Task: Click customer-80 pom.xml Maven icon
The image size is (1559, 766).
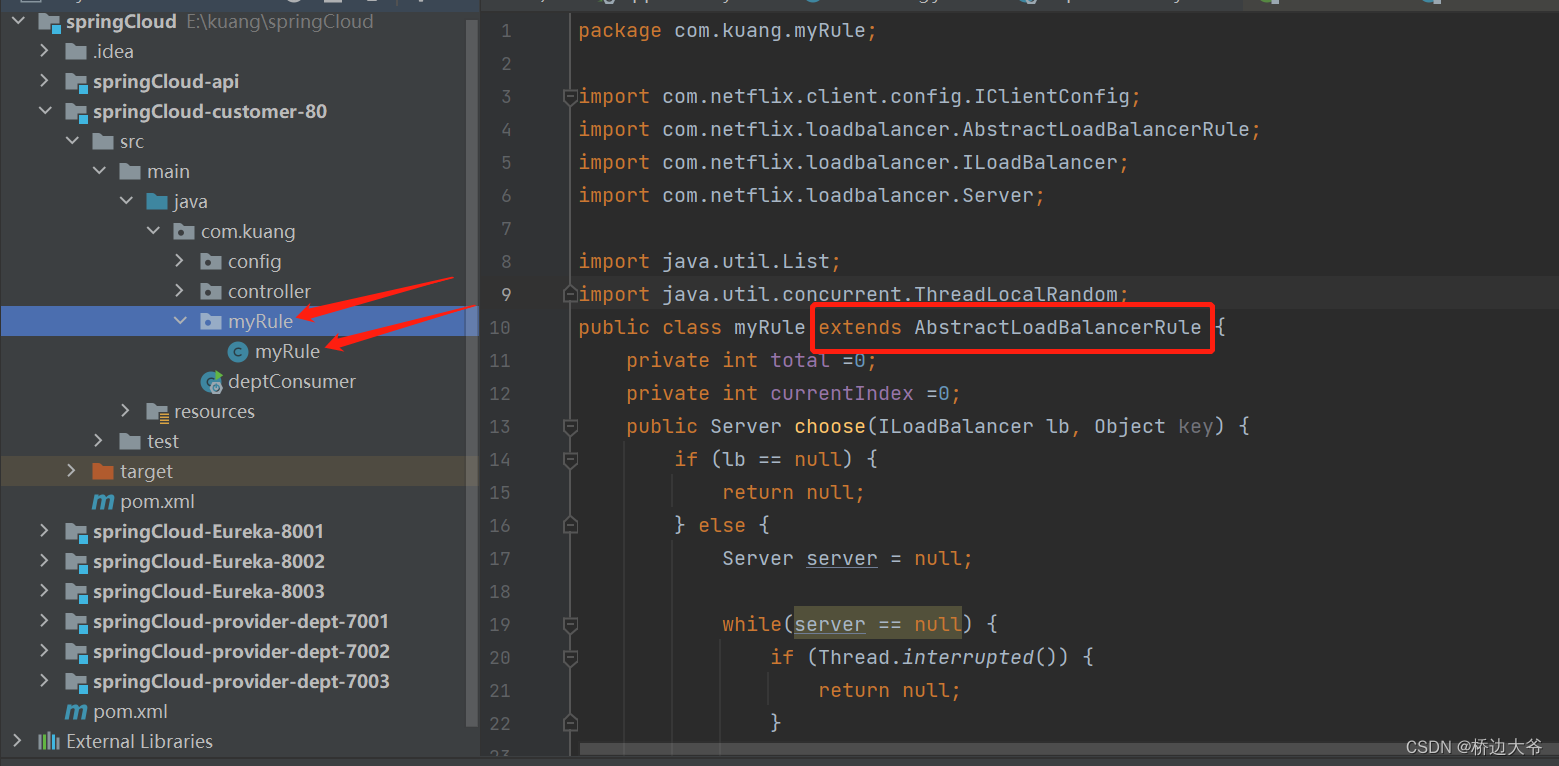Action: [103, 501]
